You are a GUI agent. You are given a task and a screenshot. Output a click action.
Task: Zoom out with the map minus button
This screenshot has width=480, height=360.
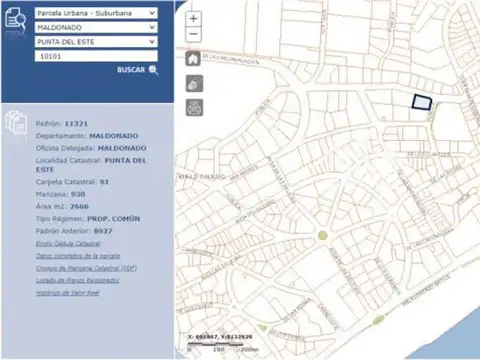click(193, 34)
